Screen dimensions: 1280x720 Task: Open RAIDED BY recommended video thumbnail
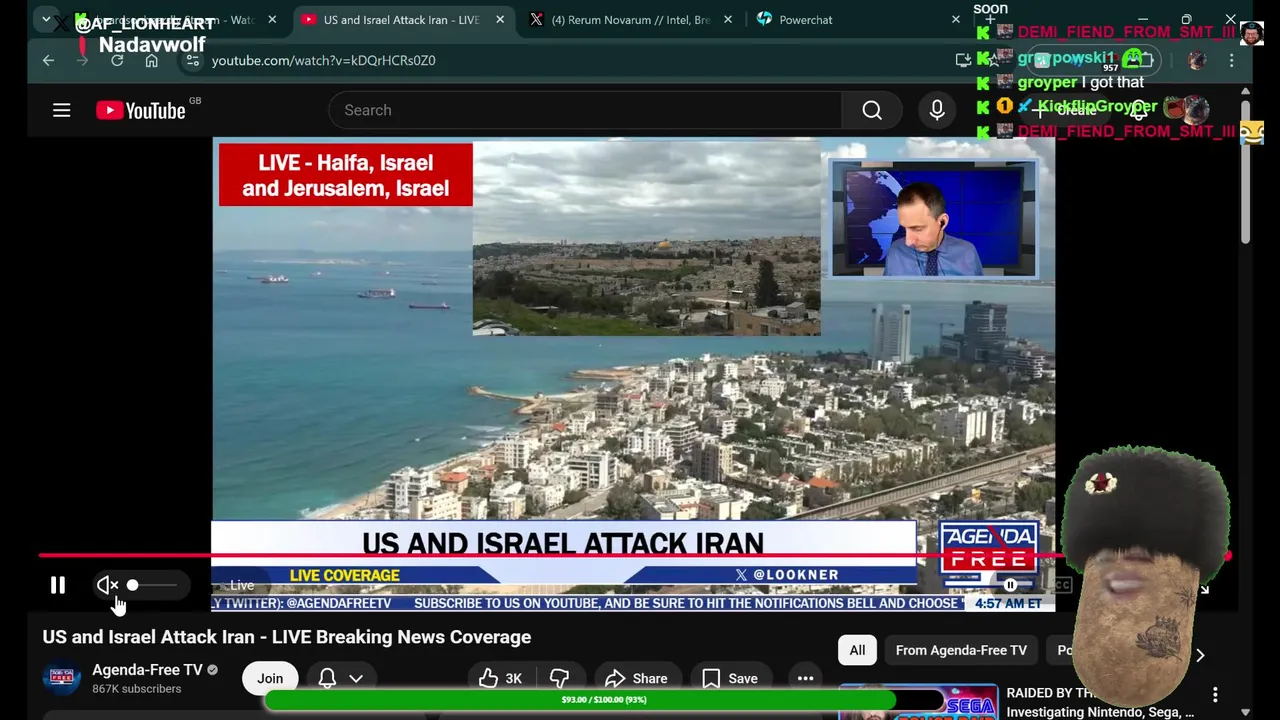(918, 702)
